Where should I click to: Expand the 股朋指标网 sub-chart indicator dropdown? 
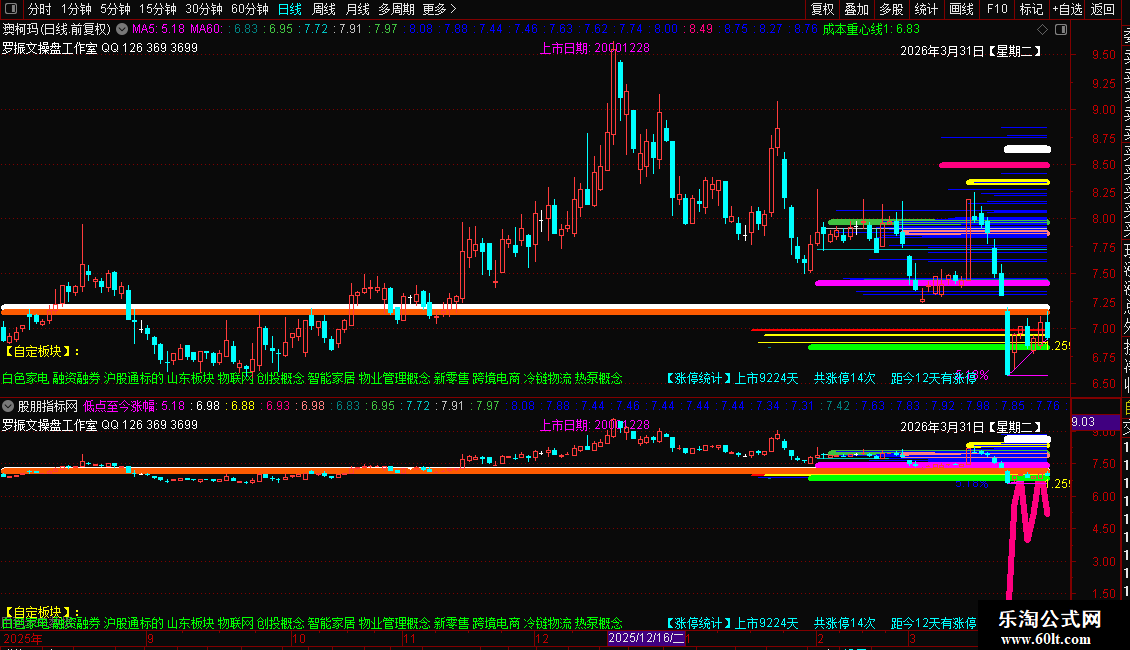pos(8,406)
